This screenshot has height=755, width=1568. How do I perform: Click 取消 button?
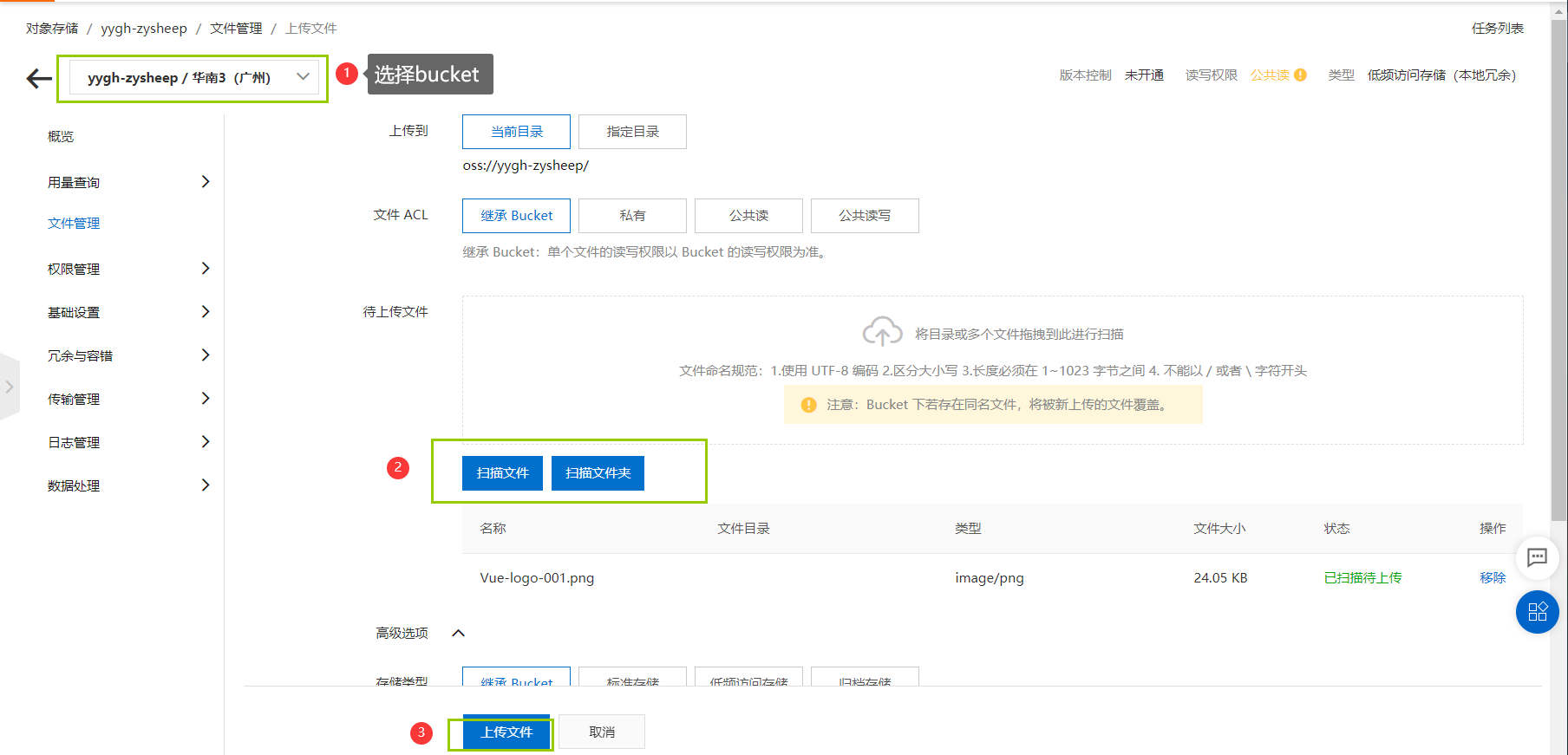click(602, 732)
